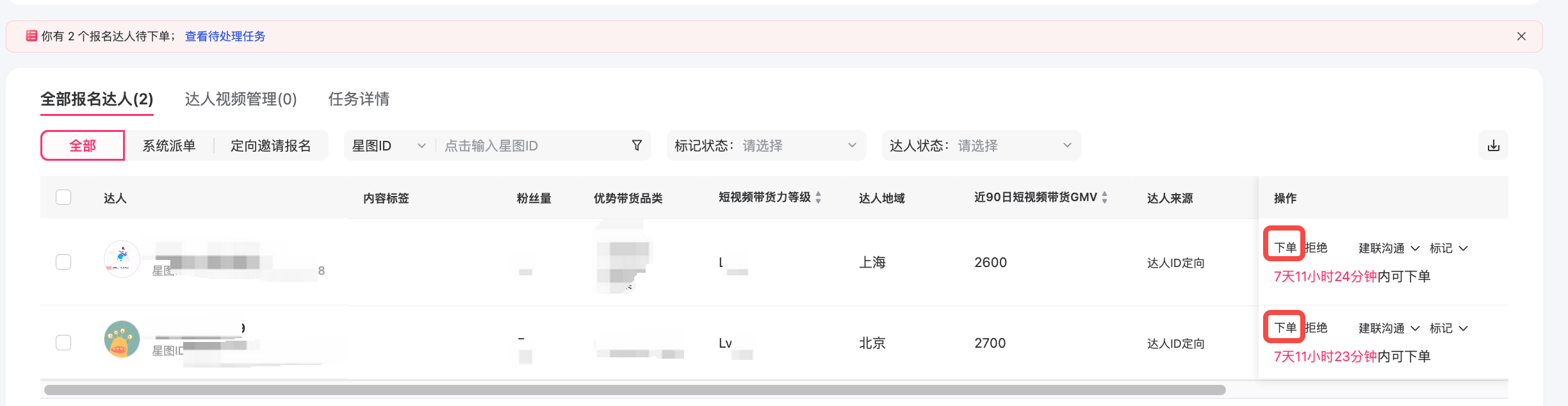
Task: Dismiss the pending order notification banner
Action: 1521,37
